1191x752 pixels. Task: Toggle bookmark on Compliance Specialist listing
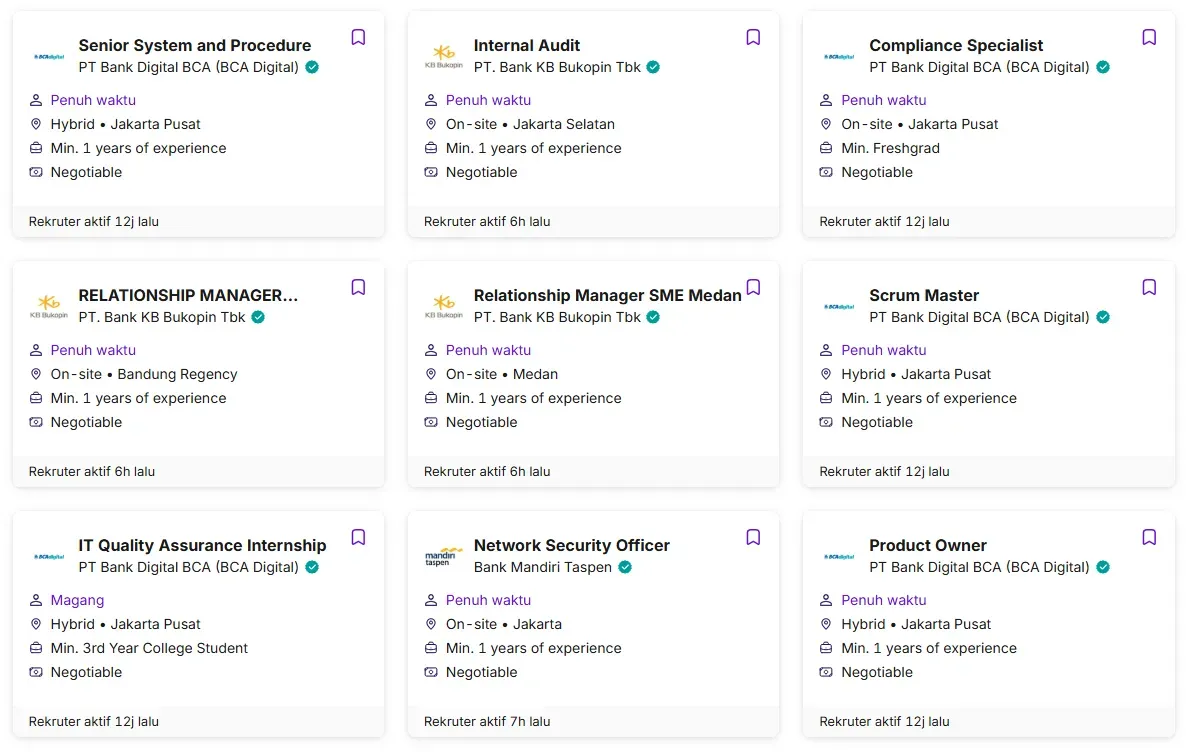(x=1149, y=38)
